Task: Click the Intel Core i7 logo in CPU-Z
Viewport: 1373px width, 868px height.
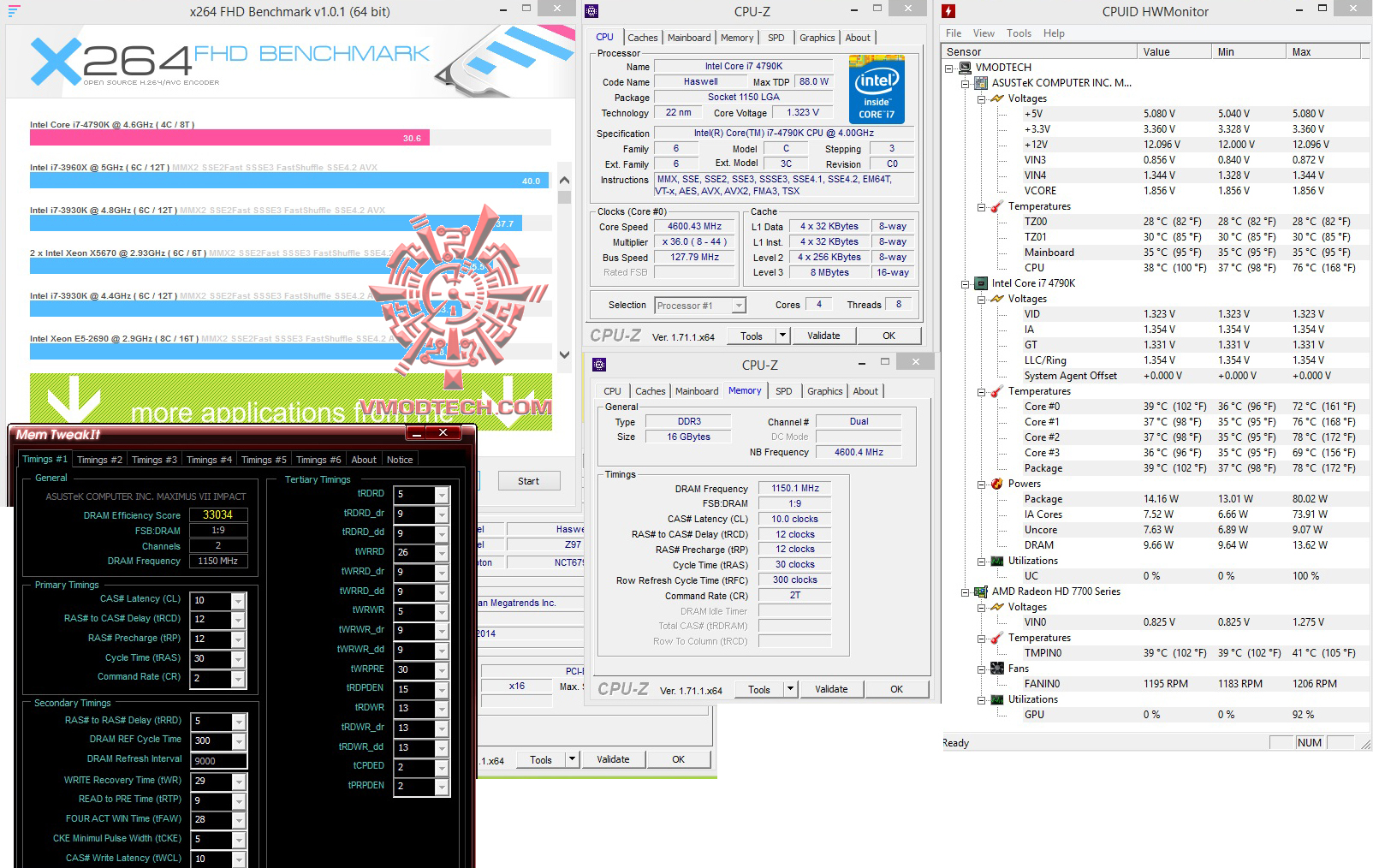Action: click(x=877, y=90)
